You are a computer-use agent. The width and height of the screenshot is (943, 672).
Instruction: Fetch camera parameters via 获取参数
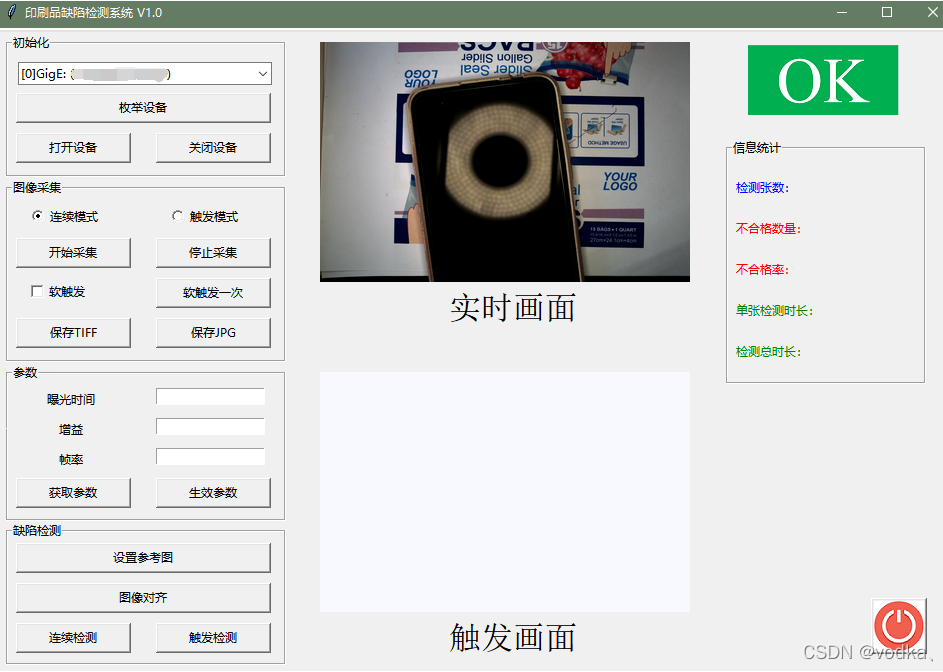click(x=73, y=492)
